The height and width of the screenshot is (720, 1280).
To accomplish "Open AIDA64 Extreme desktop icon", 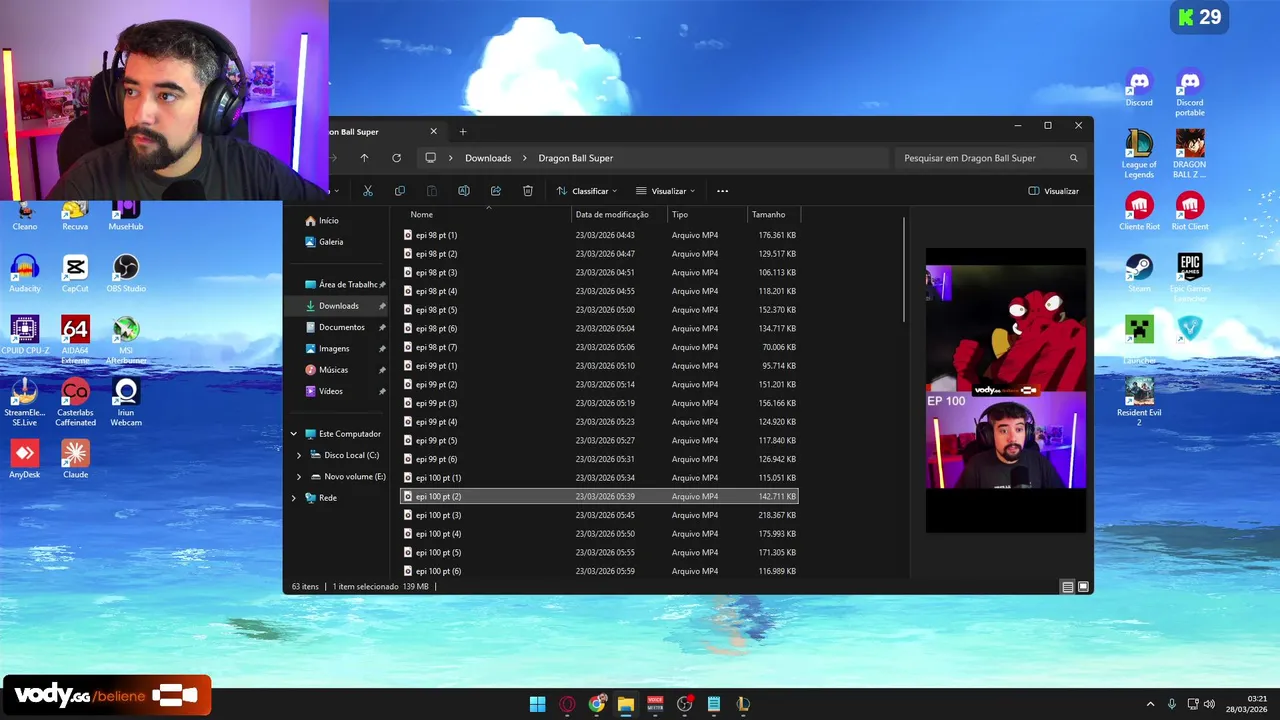I will click(75, 340).
